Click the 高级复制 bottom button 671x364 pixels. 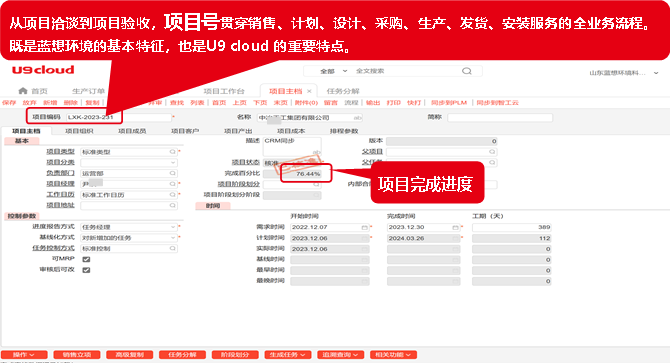pyautogui.click(x=130, y=355)
